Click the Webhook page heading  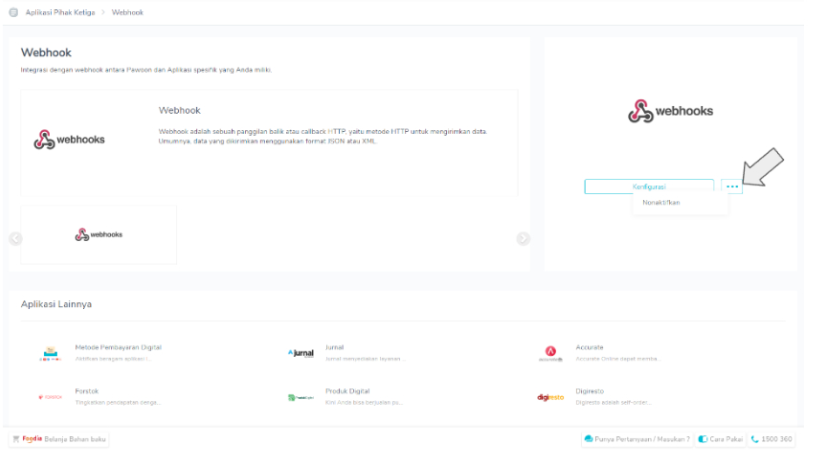click(x=46, y=52)
